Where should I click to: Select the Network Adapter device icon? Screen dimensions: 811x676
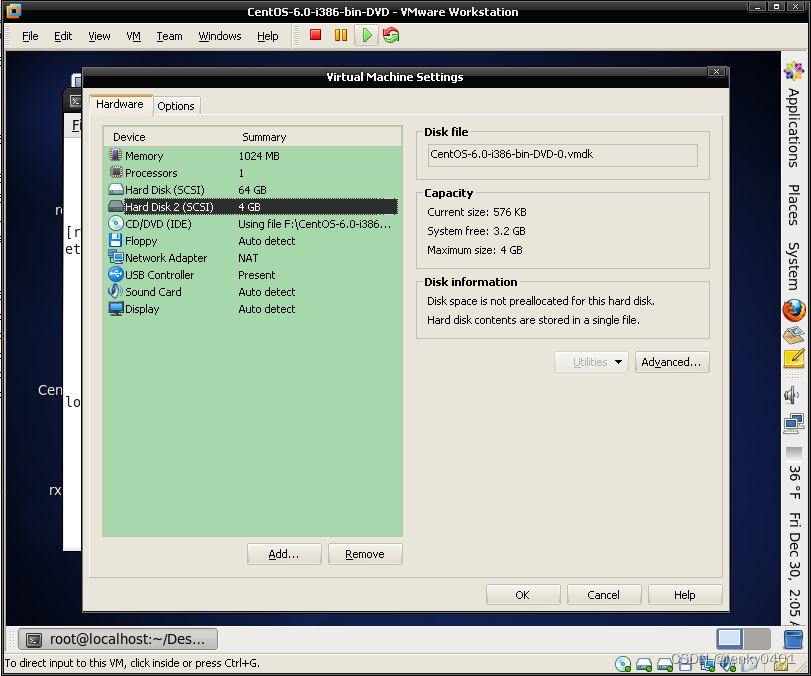[116, 257]
